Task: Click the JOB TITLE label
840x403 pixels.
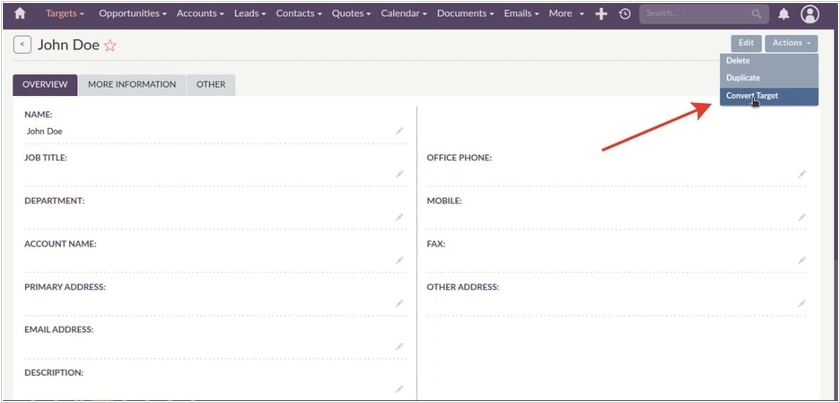Action: click(x=46, y=158)
